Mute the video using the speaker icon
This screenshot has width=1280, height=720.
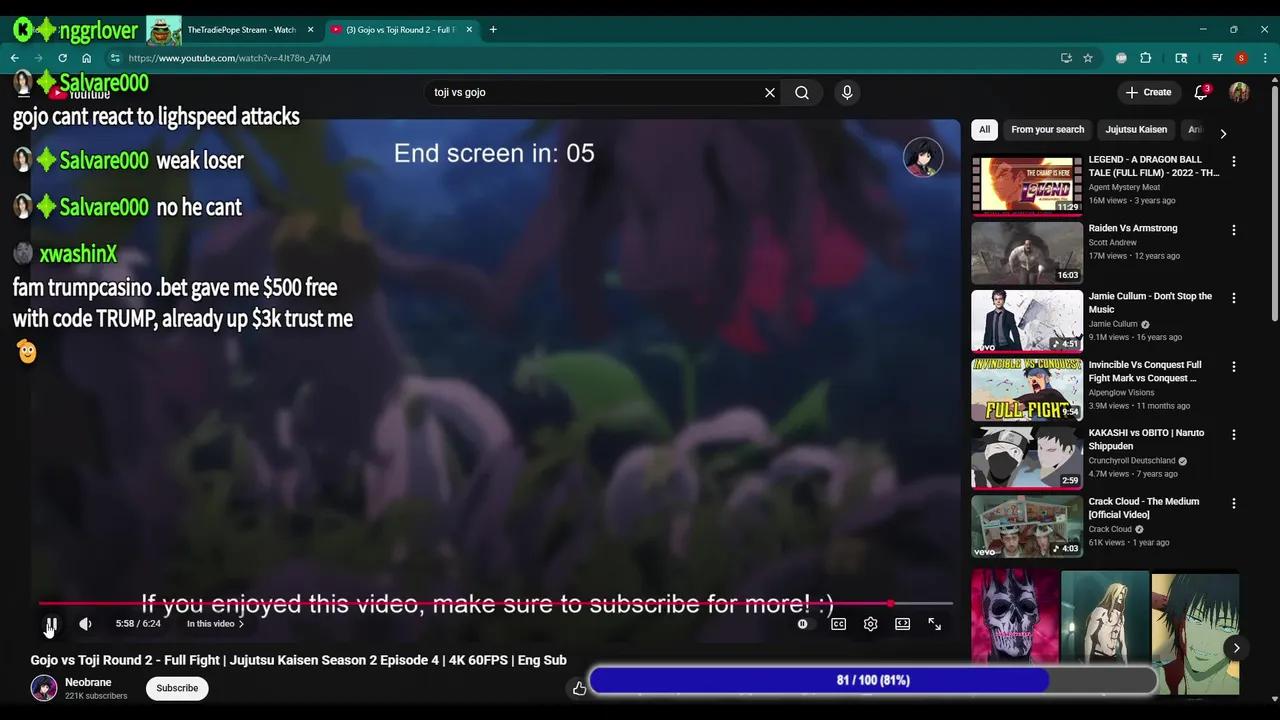86,624
